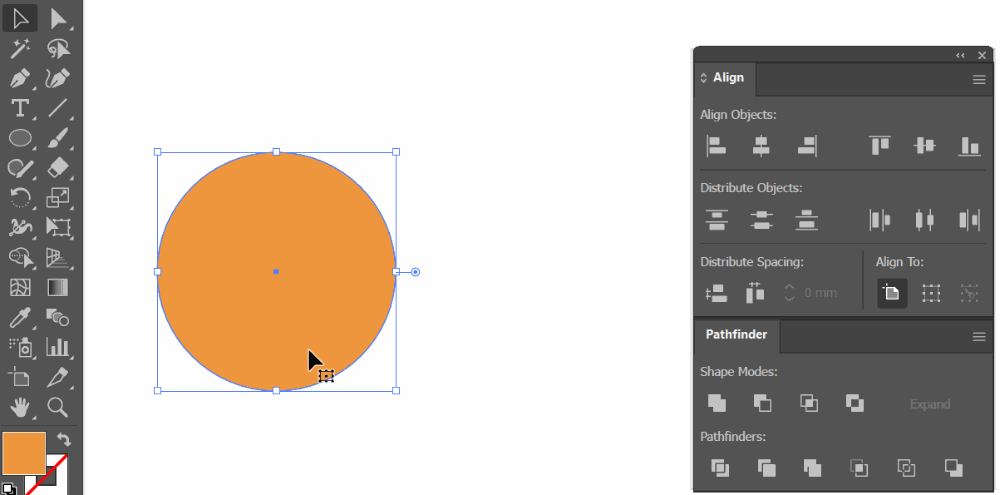This screenshot has width=1000, height=495.
Task: Select the Shaper tool
Action: coord(20,168)
